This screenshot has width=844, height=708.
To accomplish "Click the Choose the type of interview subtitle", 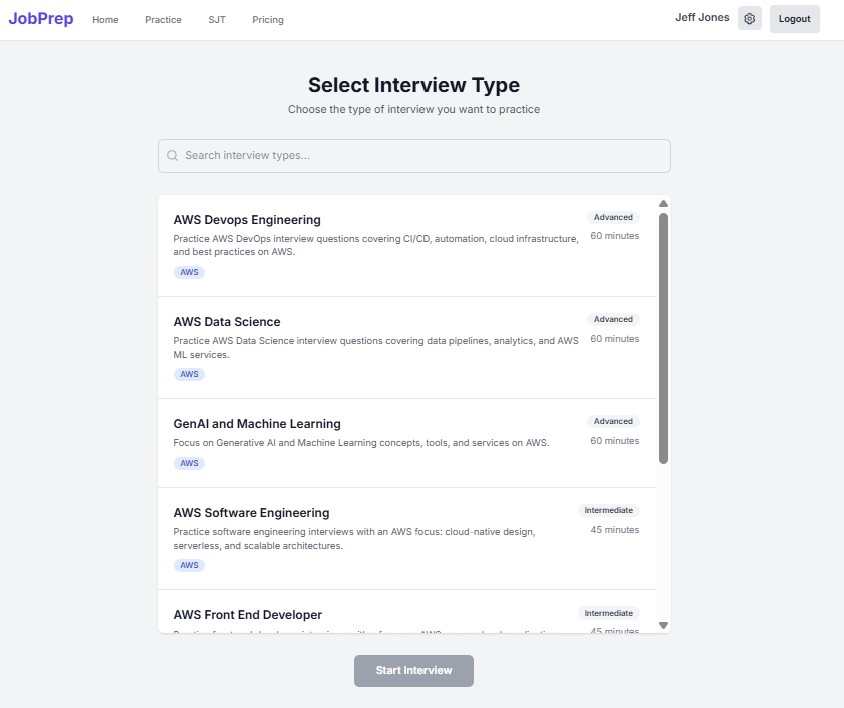I will [414, 109].
